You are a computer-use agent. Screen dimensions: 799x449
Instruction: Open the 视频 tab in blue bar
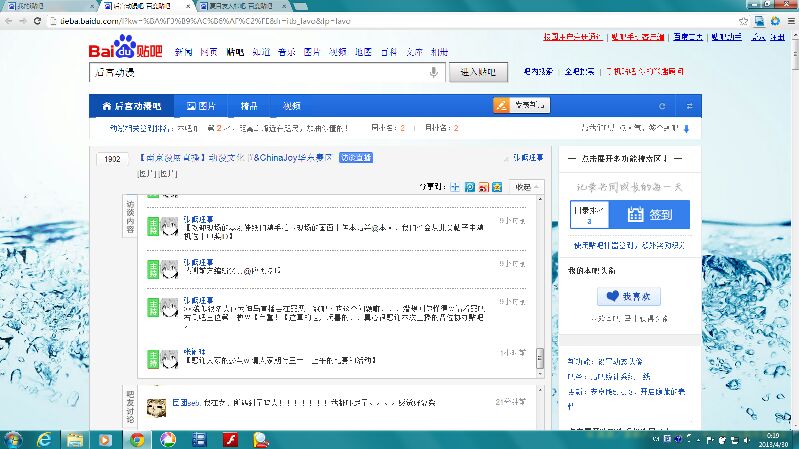coord(291,106)
